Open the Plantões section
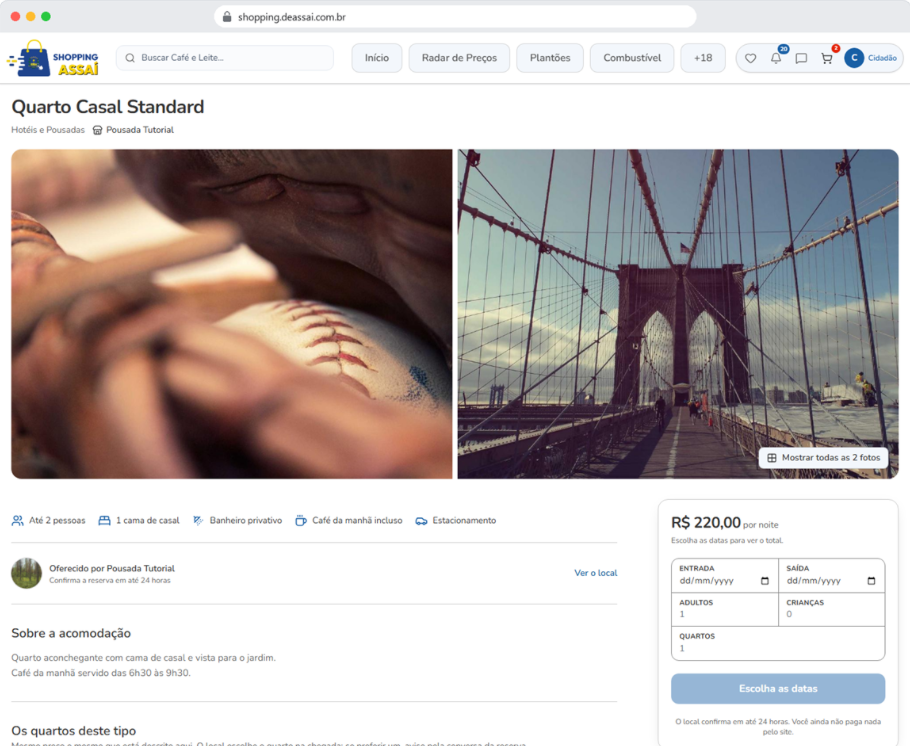The image size is (910, 746). (x=550, y=58)
